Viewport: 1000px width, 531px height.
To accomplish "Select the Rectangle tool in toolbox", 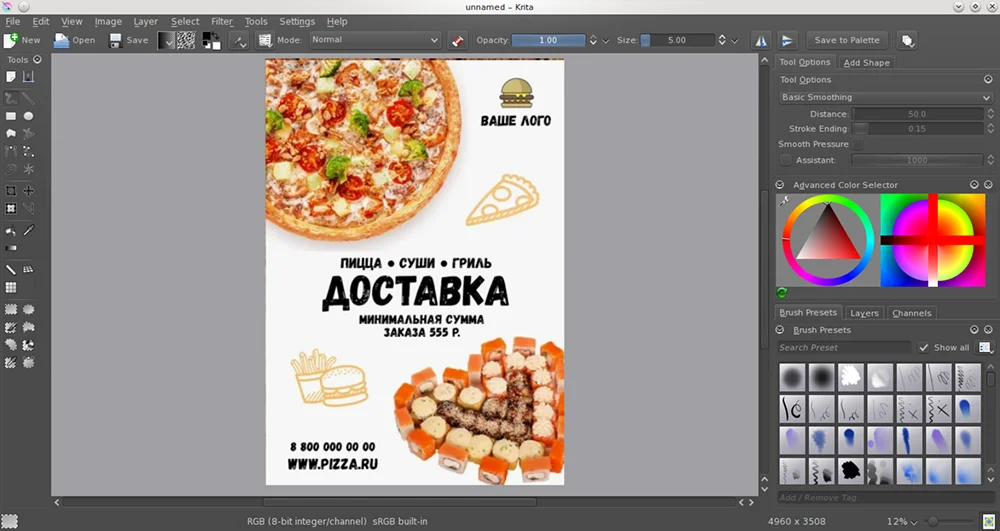I will [x=11, y=116].
